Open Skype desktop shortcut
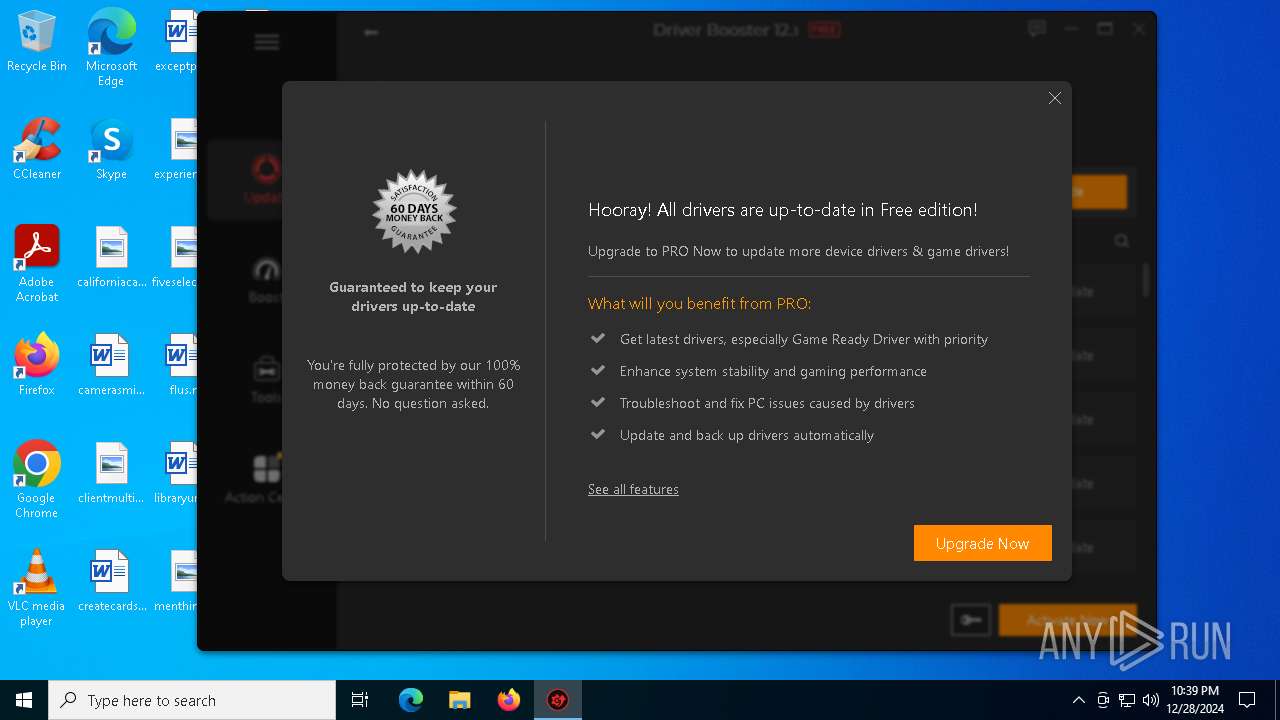1280x720 pixels. 111,149
